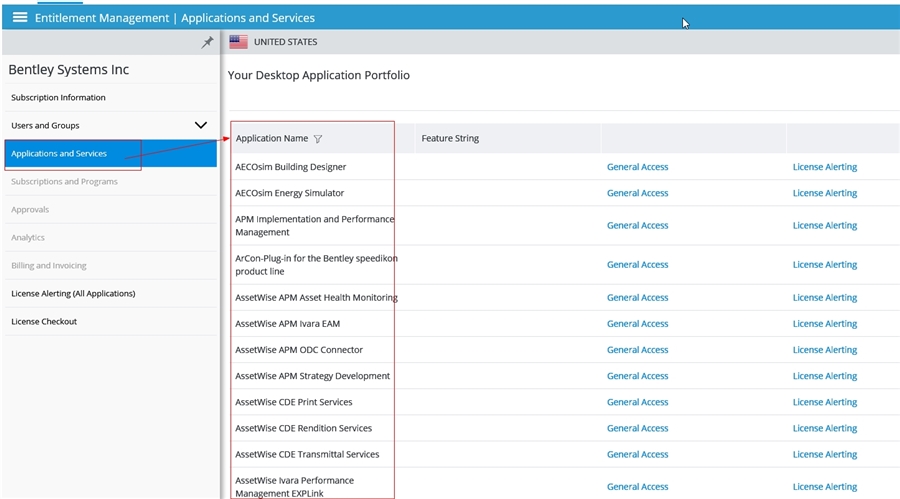The image size is (900, 499).
Task: Click License Alerting for AECOsim Energy Simulator
Action: (825, 193)
